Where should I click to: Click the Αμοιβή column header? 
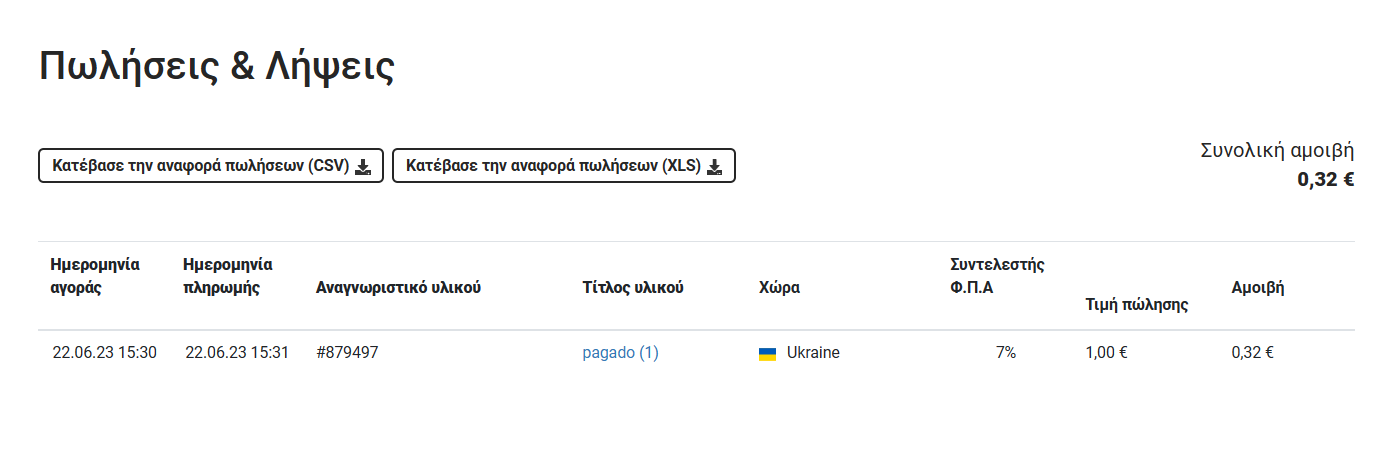(x=1258, y=287)
